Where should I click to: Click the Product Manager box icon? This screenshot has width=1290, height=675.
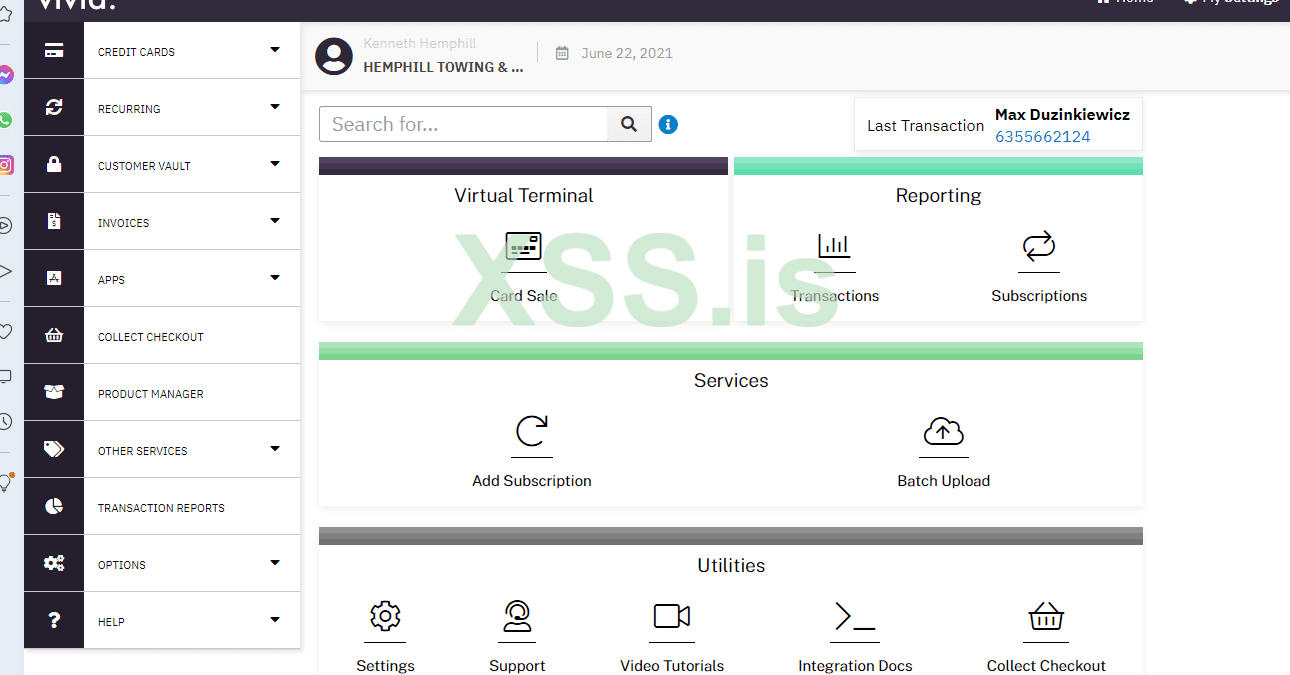point(54,393)
